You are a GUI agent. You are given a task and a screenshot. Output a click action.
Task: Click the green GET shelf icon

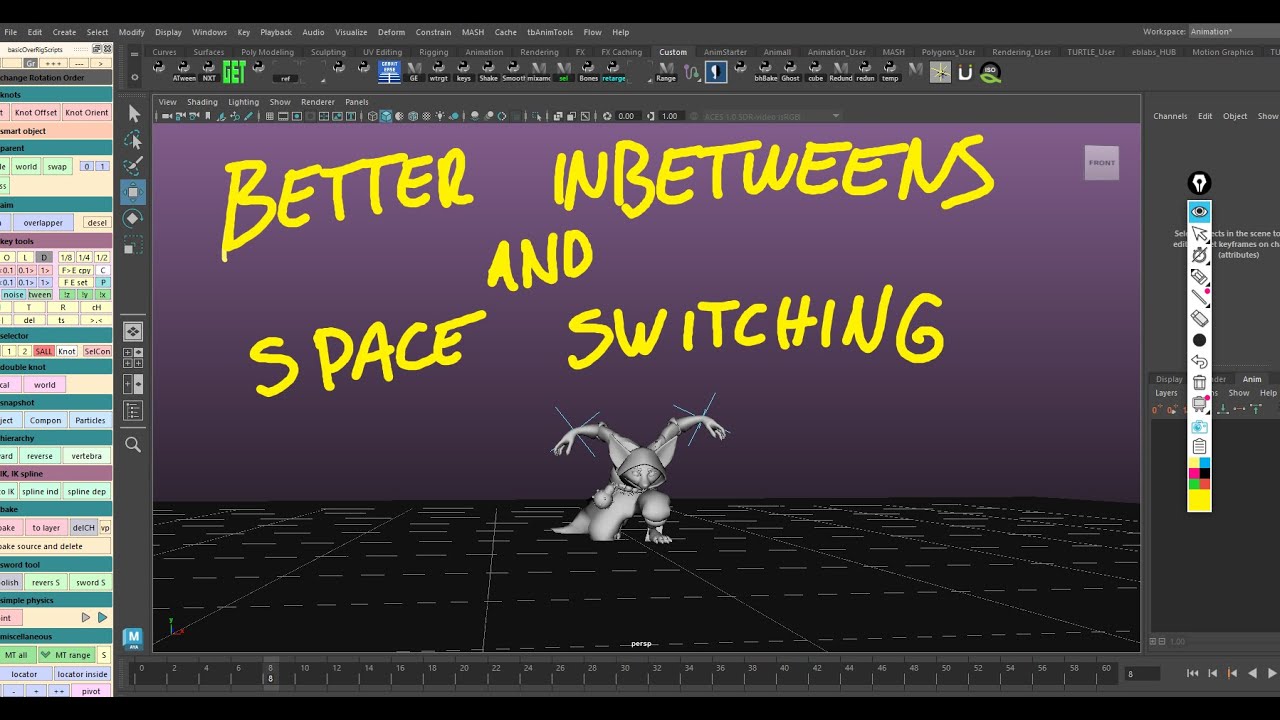pos(234,71)
